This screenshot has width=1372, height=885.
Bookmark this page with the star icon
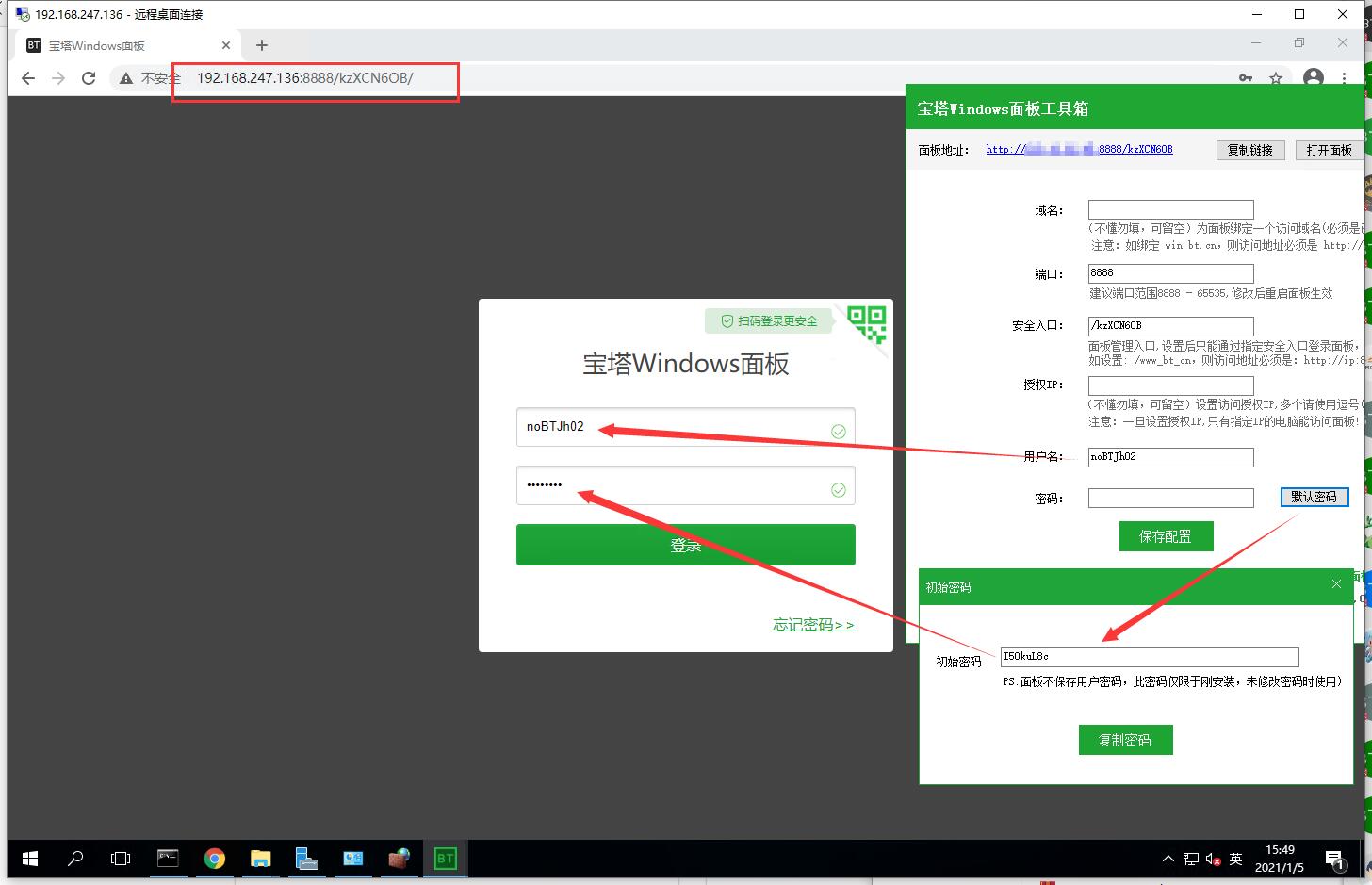[1276, 78]
